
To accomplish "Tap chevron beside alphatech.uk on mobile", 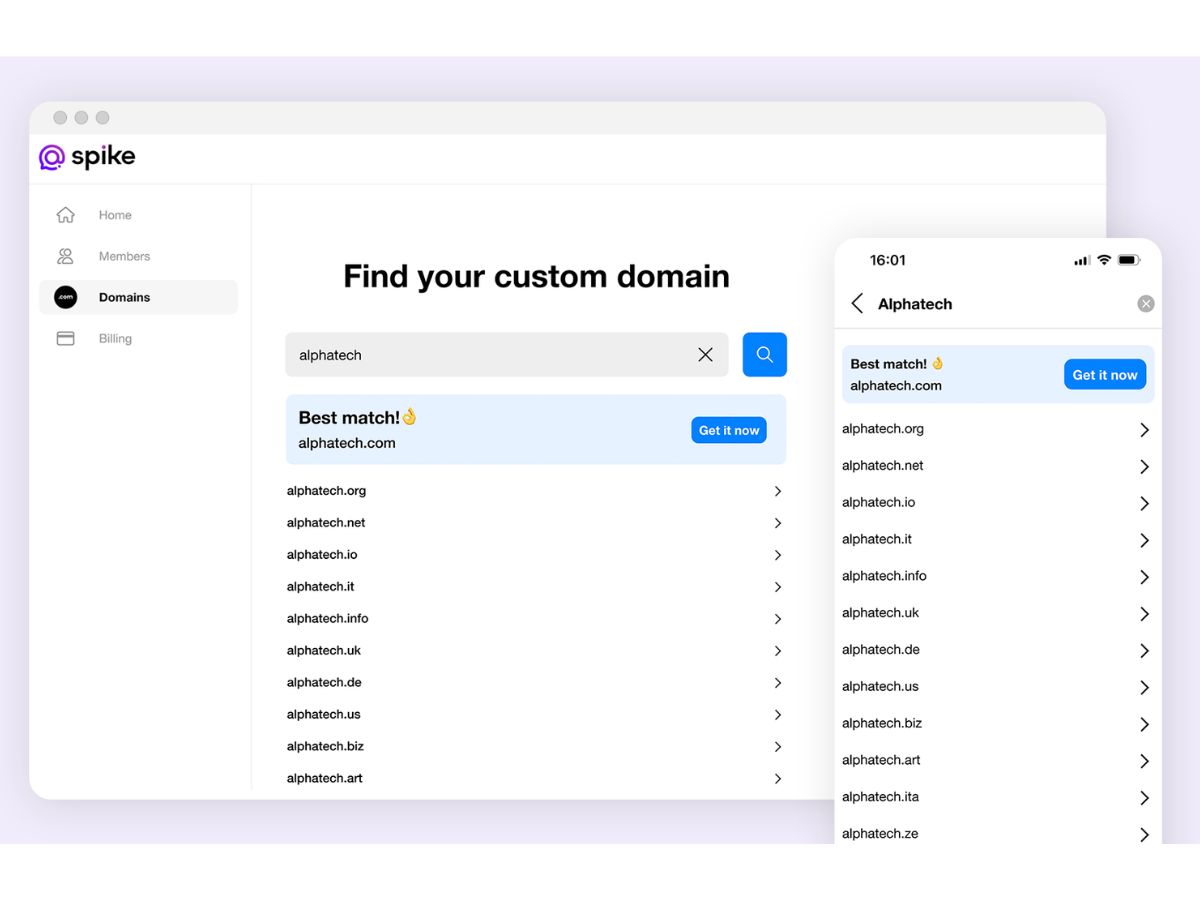I will (1145, 614).
